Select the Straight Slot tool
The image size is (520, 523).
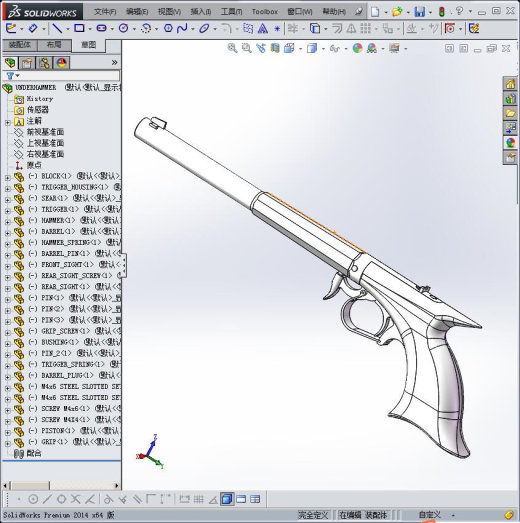pos(101,28)
